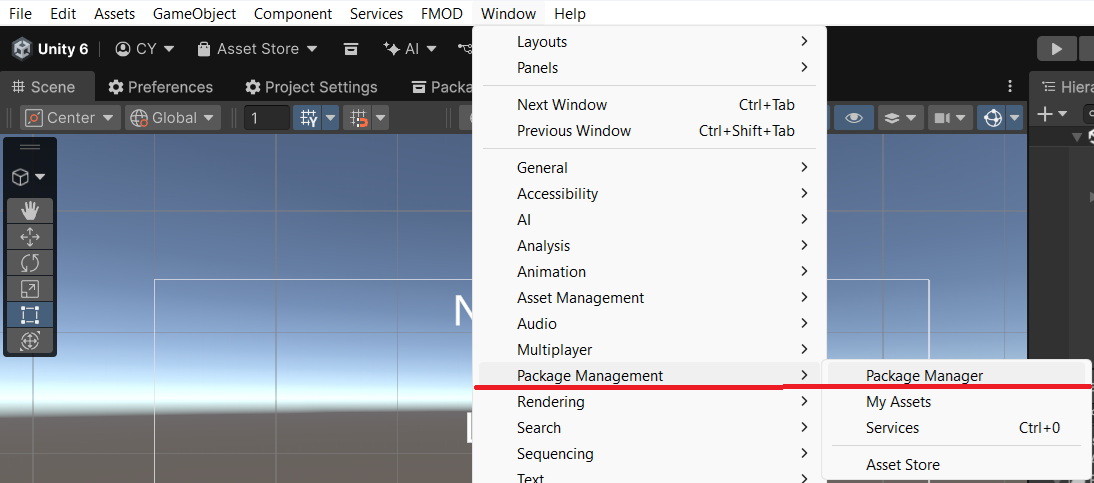1094x483 pixels.
Task: Click the overlay toolbar drag handle
Action: tap(30, 147)
